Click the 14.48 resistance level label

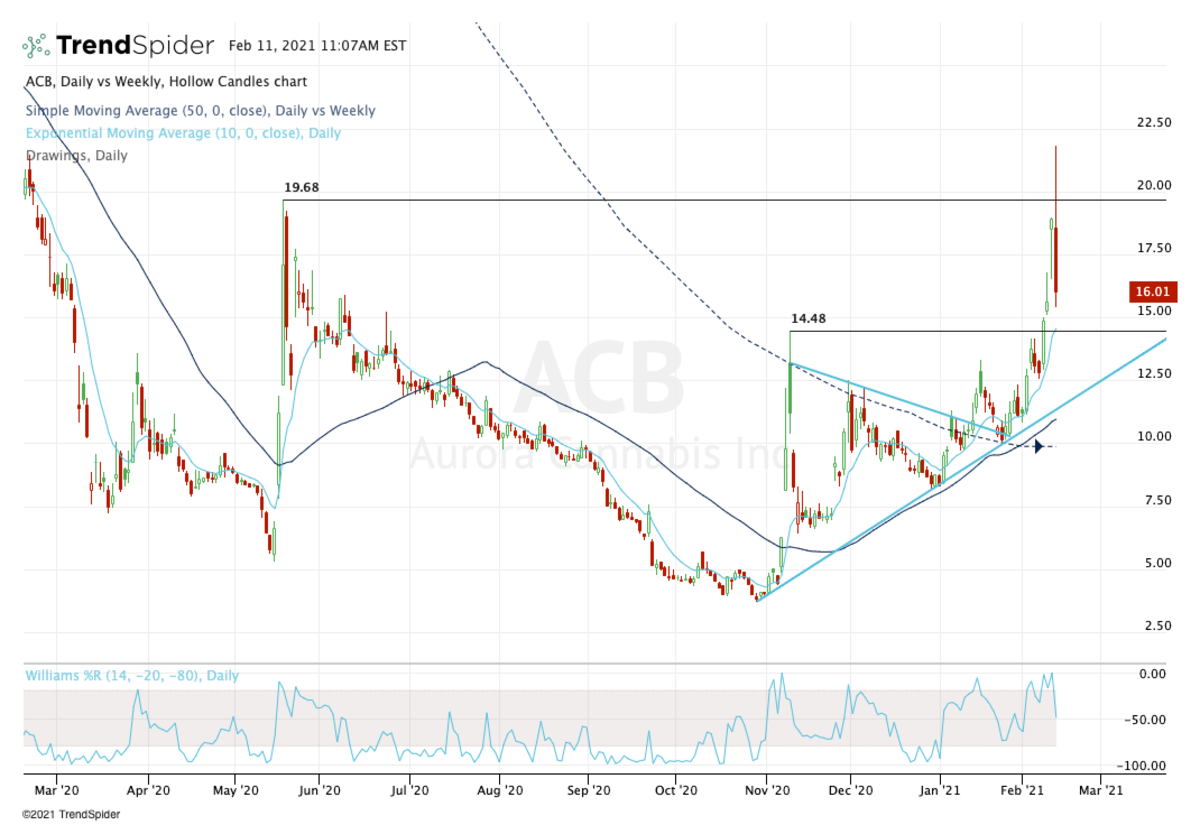[x=808, y=320]
